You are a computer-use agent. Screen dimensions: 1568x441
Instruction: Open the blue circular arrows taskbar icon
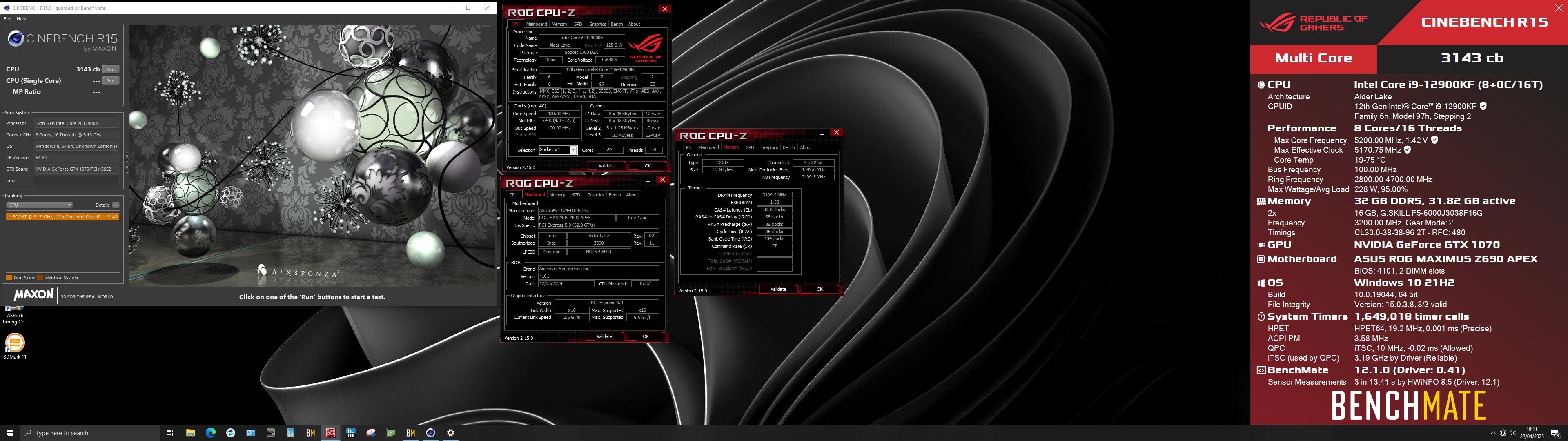tap(231, 433)
